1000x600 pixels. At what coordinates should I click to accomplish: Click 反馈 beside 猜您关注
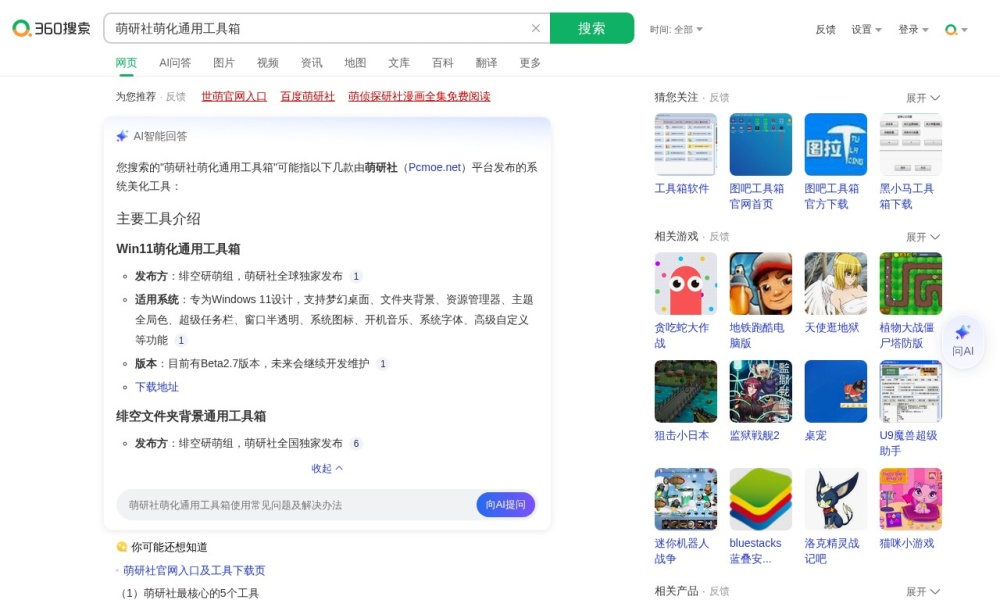pos(719,98)
